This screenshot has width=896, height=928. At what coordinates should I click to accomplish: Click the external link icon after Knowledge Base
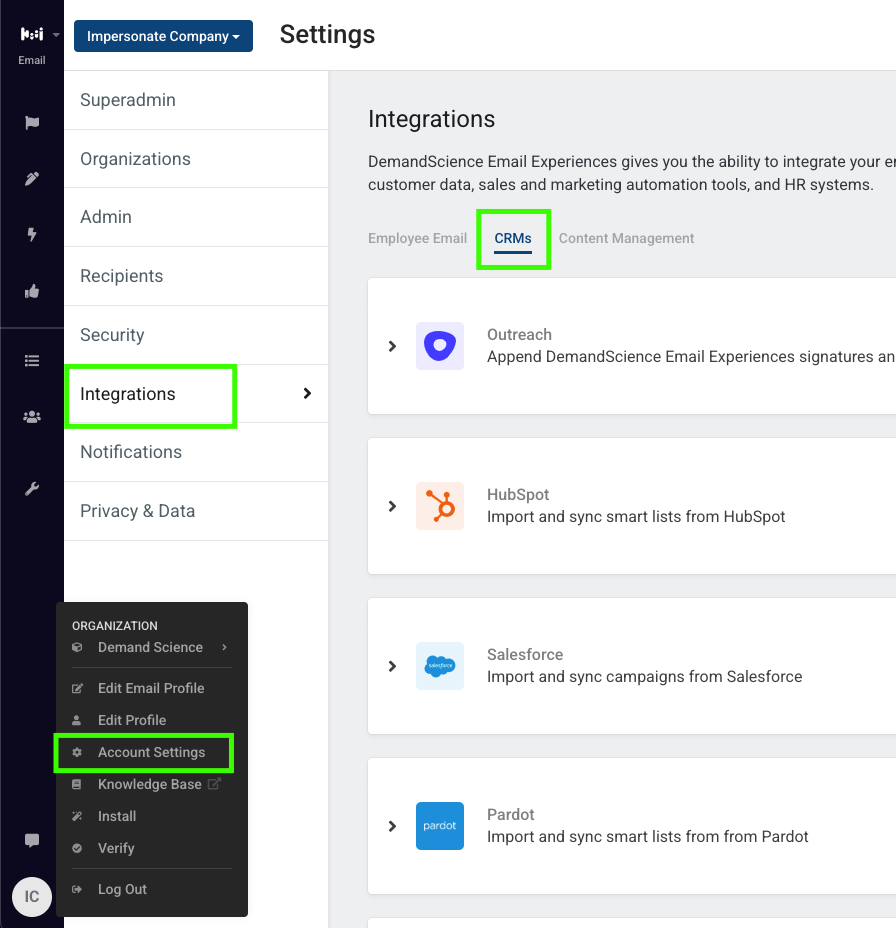click(214, 784)
